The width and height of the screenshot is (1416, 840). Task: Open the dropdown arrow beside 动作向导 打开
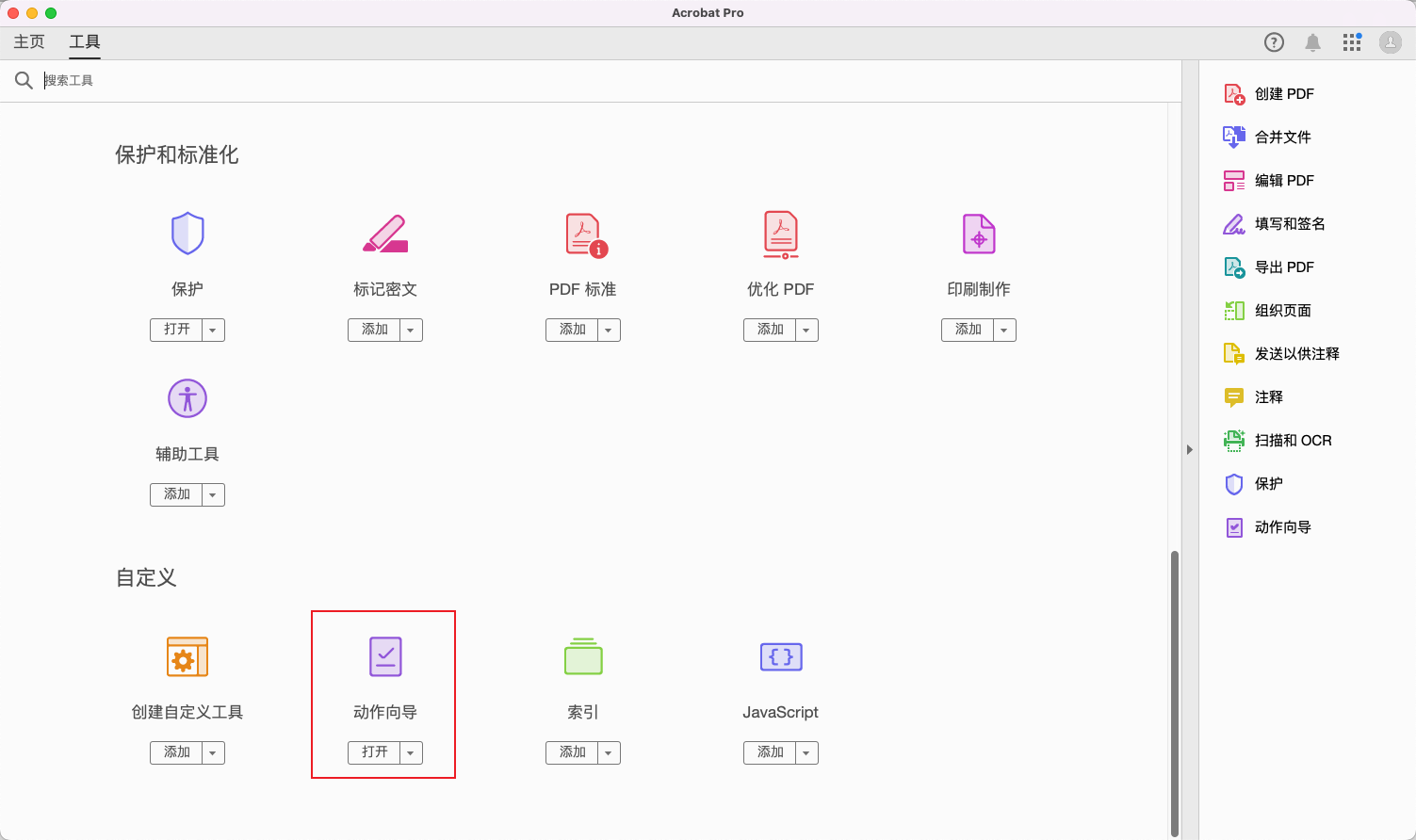tap(411, 753)
